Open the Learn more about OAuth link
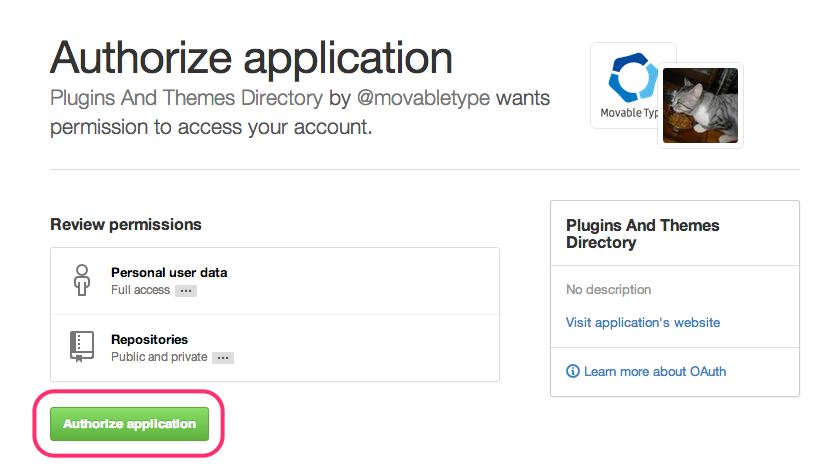This screenshot has height=468, width=838. click(655, 371)
